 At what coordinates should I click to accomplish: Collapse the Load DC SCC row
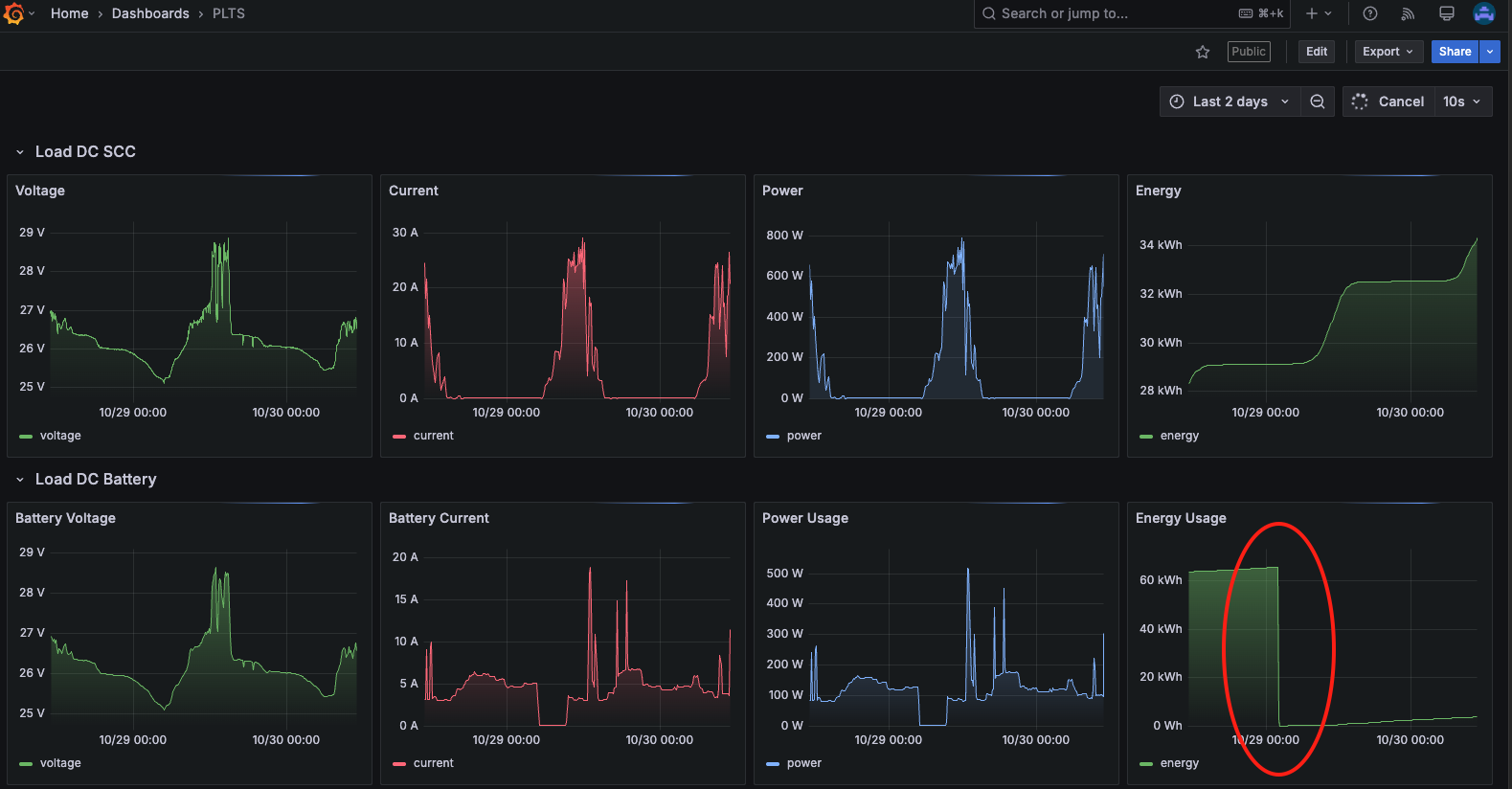tap(20, 152)
